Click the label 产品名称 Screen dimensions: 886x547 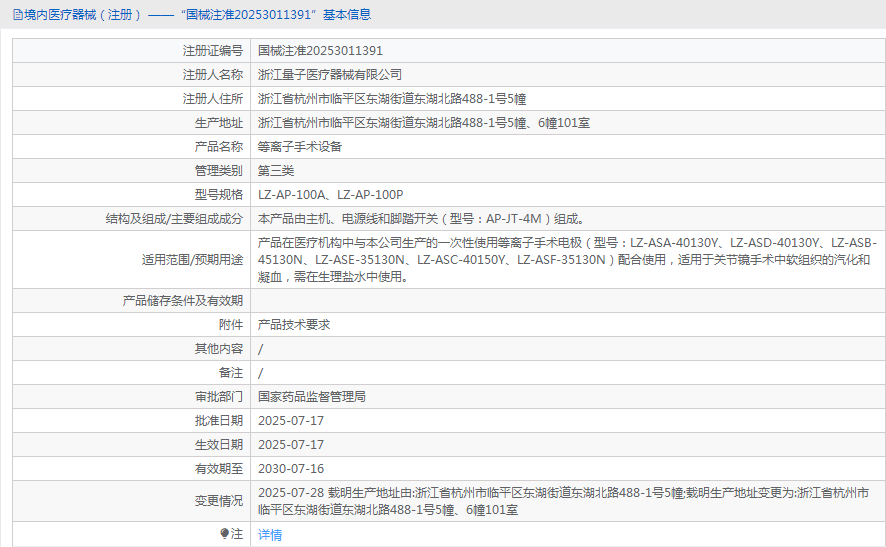[219, 147]
